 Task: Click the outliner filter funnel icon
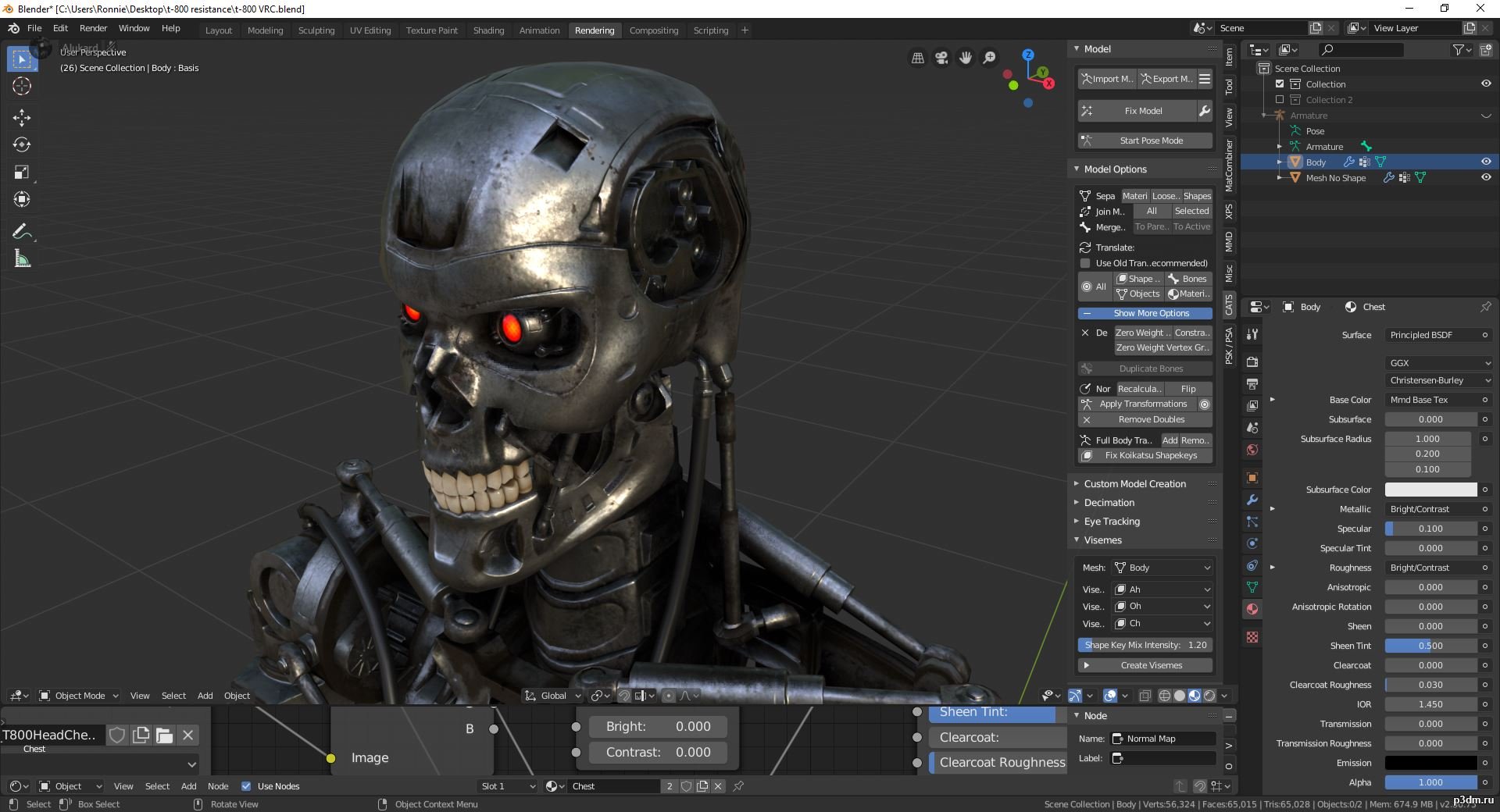click(x=1462, y=50)
